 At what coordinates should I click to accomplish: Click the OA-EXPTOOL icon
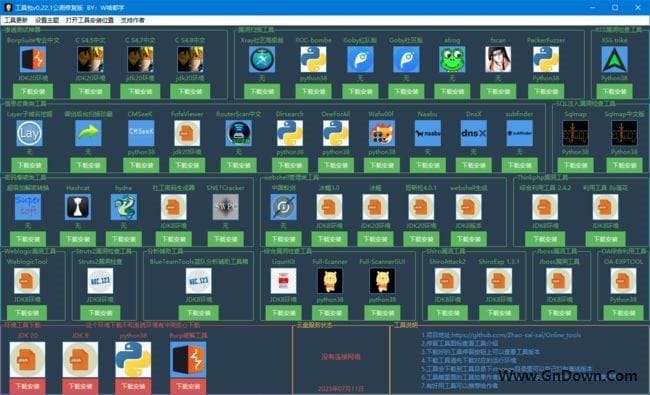(623, 281)
